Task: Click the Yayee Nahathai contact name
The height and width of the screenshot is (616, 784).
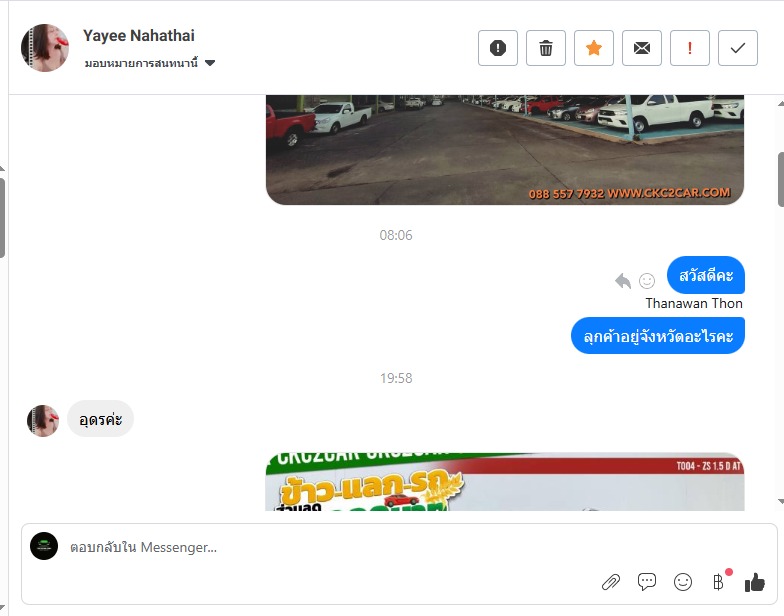Action: pos(138,36)
